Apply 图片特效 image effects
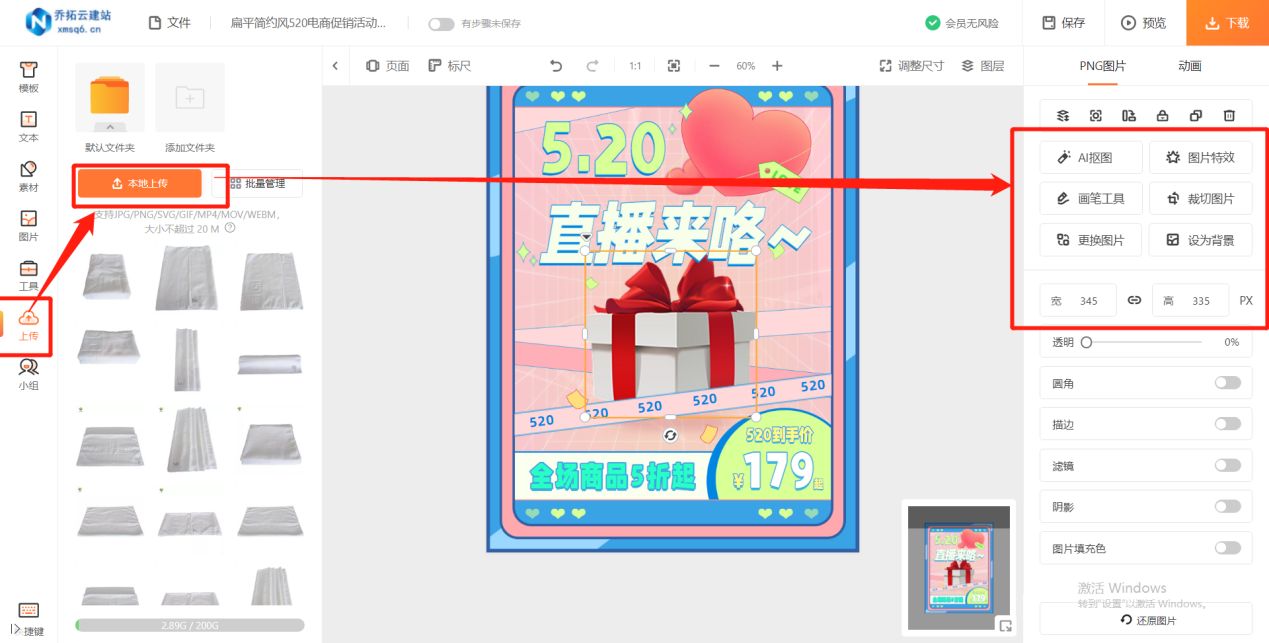 pyautogui.click(x=1200, y=157)
